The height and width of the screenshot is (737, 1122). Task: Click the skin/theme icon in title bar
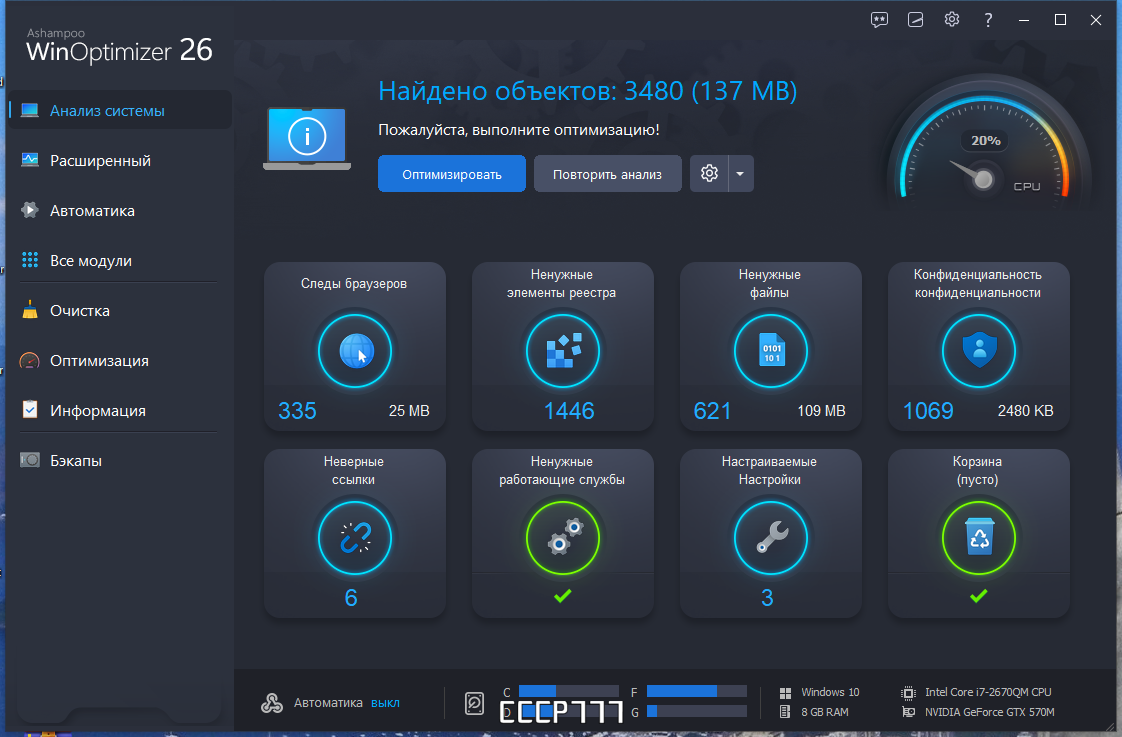pos(915,20)
